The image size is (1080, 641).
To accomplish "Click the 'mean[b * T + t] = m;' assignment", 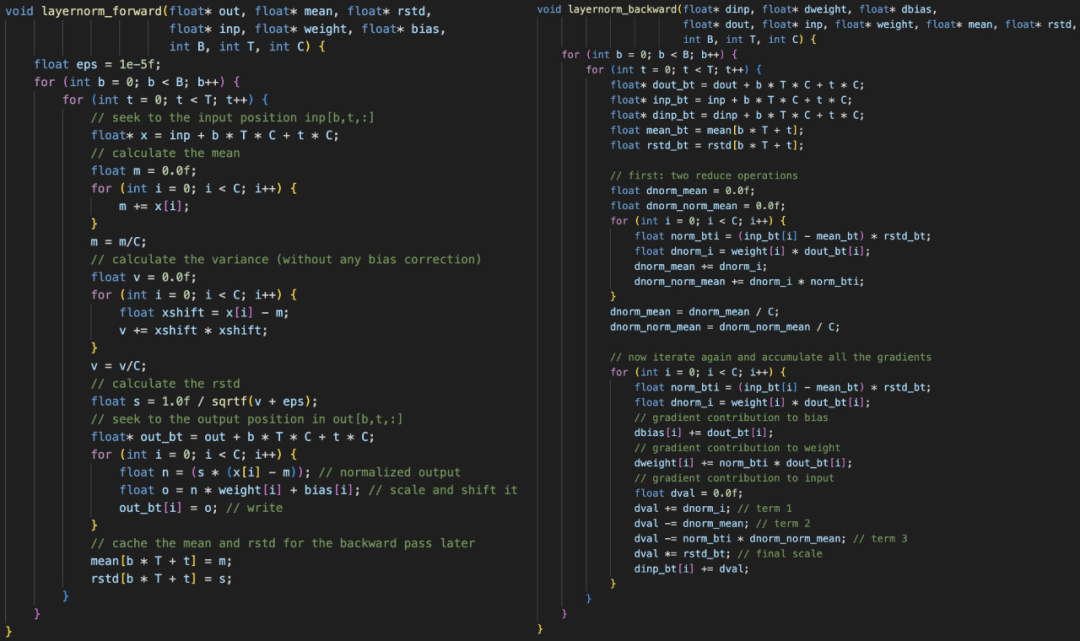I will (161, 561).
